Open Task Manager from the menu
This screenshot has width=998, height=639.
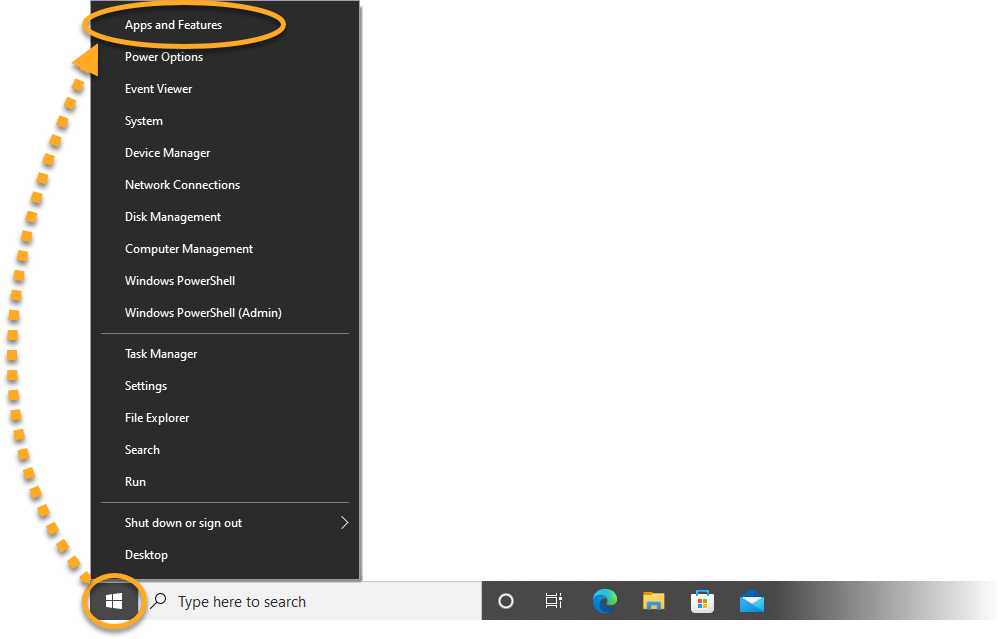161,354
